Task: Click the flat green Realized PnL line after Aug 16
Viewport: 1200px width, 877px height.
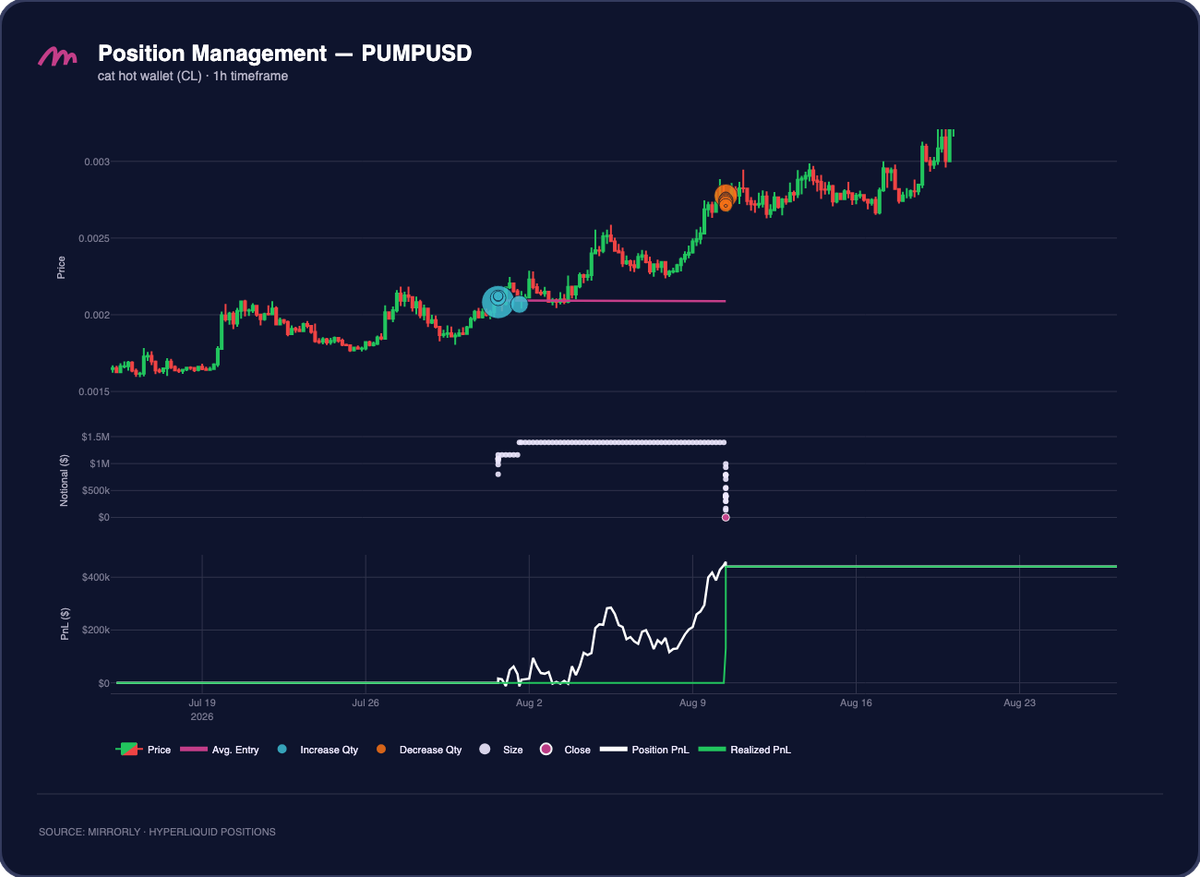Action: click(x=985, y=567)
